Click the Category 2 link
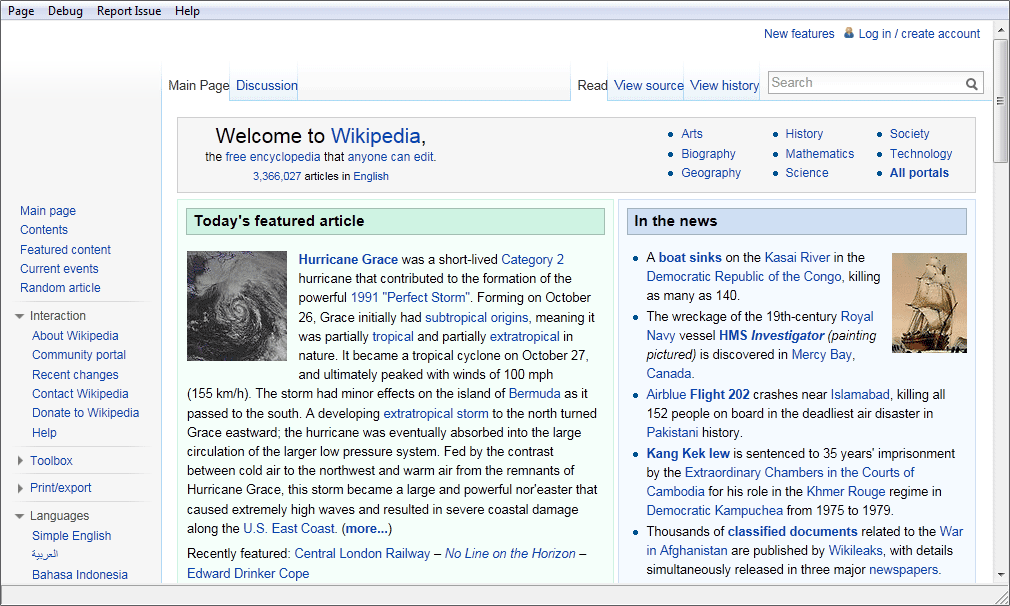Image resolution: width=1010 pixels, height=606 pixels. 532,260
